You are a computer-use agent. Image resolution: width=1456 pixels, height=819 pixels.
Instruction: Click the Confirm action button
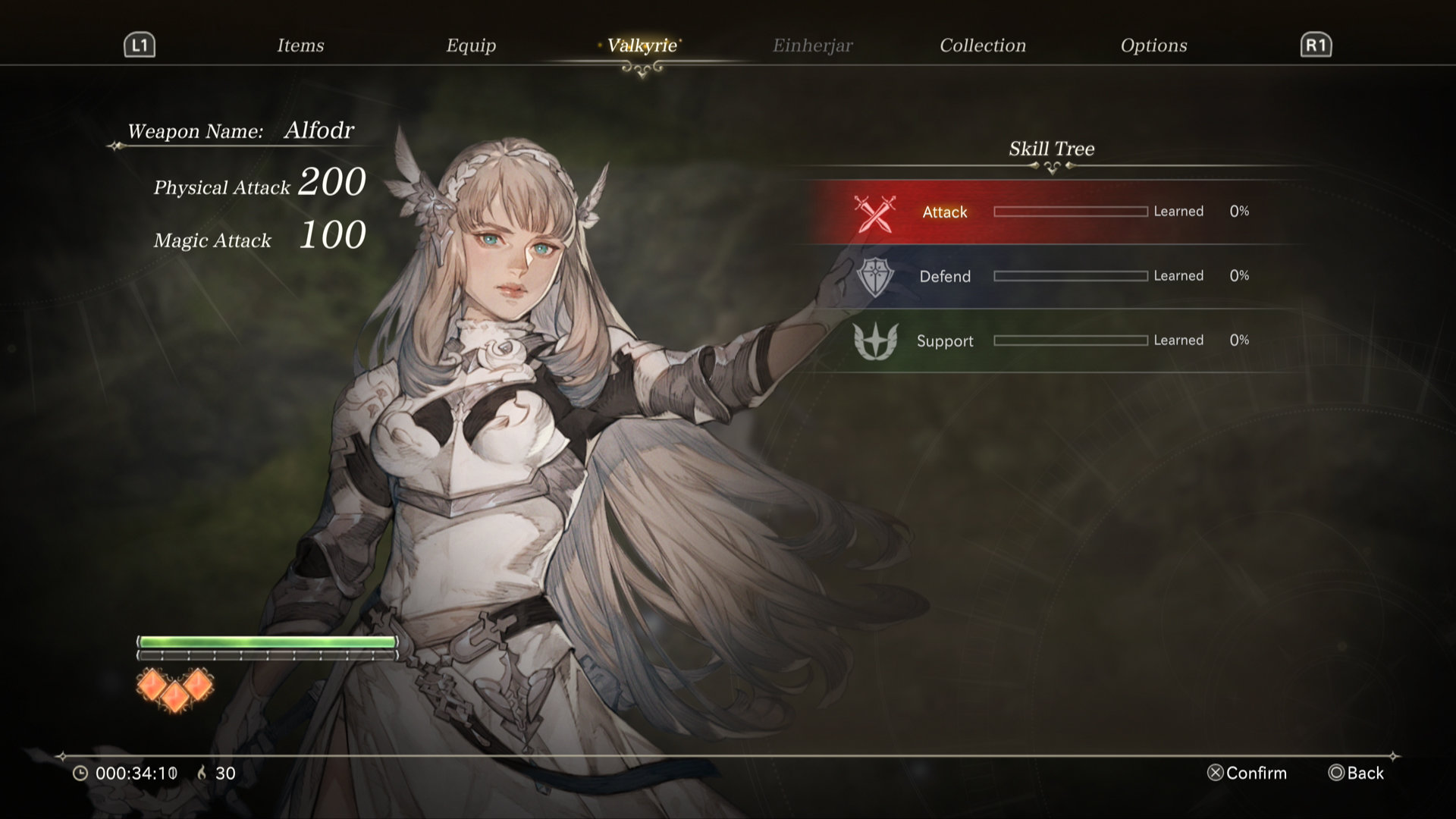(1243, 773)
